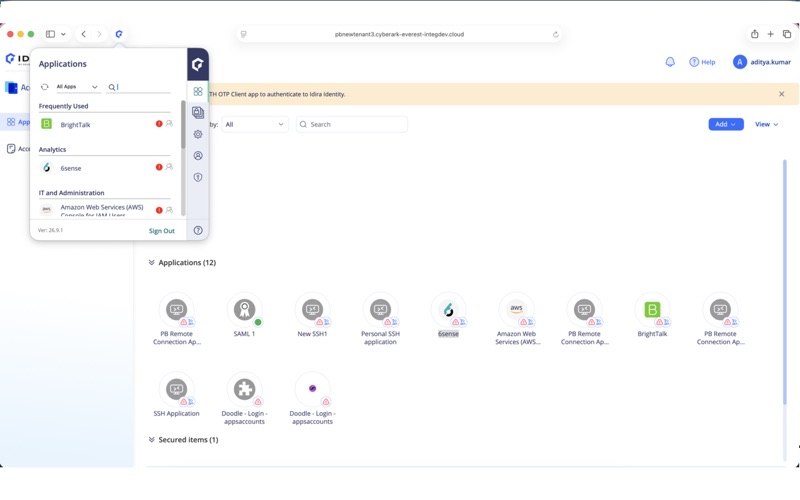Select the Applications grid tab in popup sidebar
The width and height of the screenshot is (800, 500).
point(198,91)
